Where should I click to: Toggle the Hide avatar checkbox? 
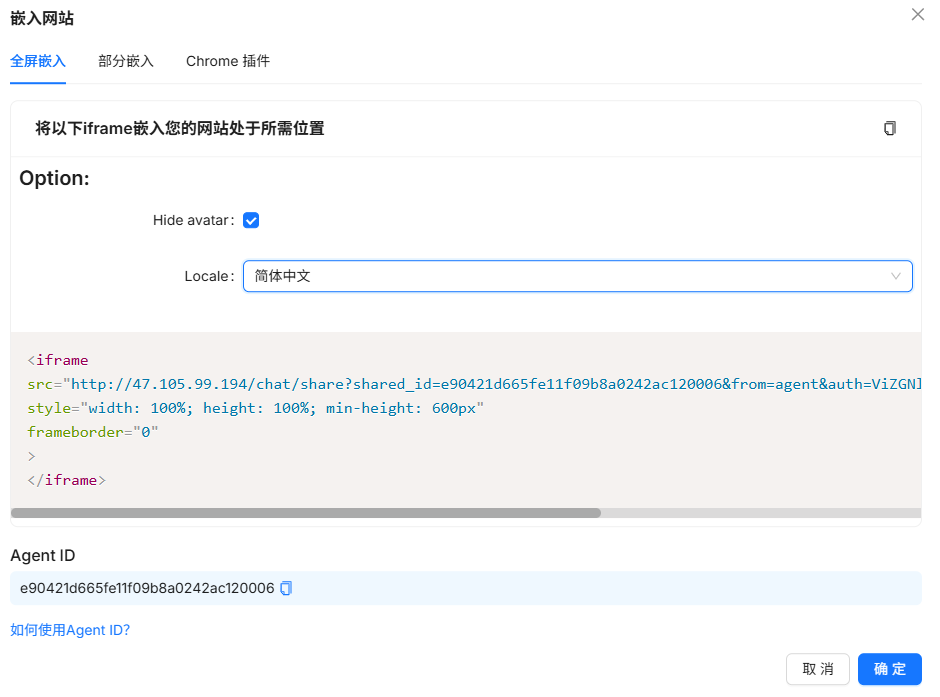251,220
